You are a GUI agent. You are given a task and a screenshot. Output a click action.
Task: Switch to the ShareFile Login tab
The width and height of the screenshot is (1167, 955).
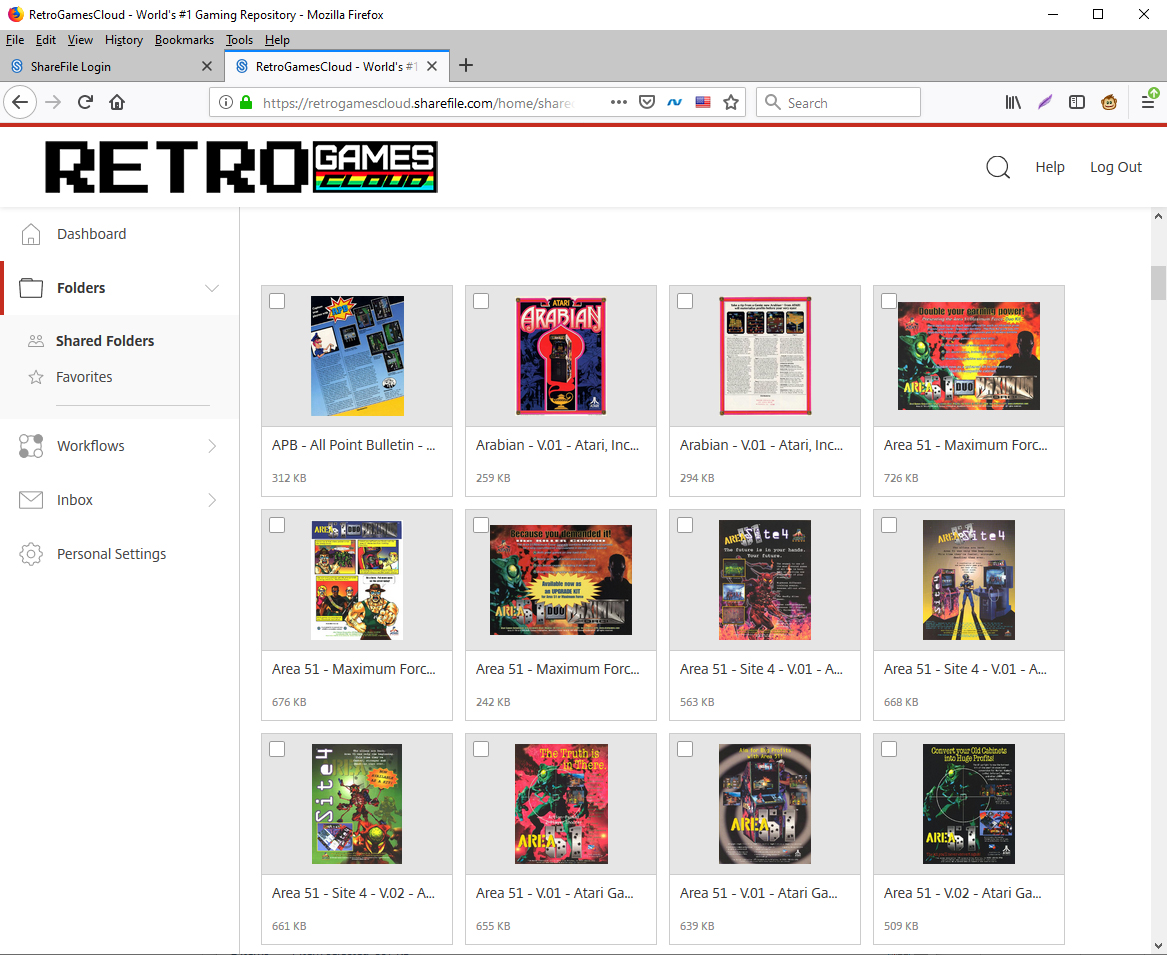coord(112,66)
